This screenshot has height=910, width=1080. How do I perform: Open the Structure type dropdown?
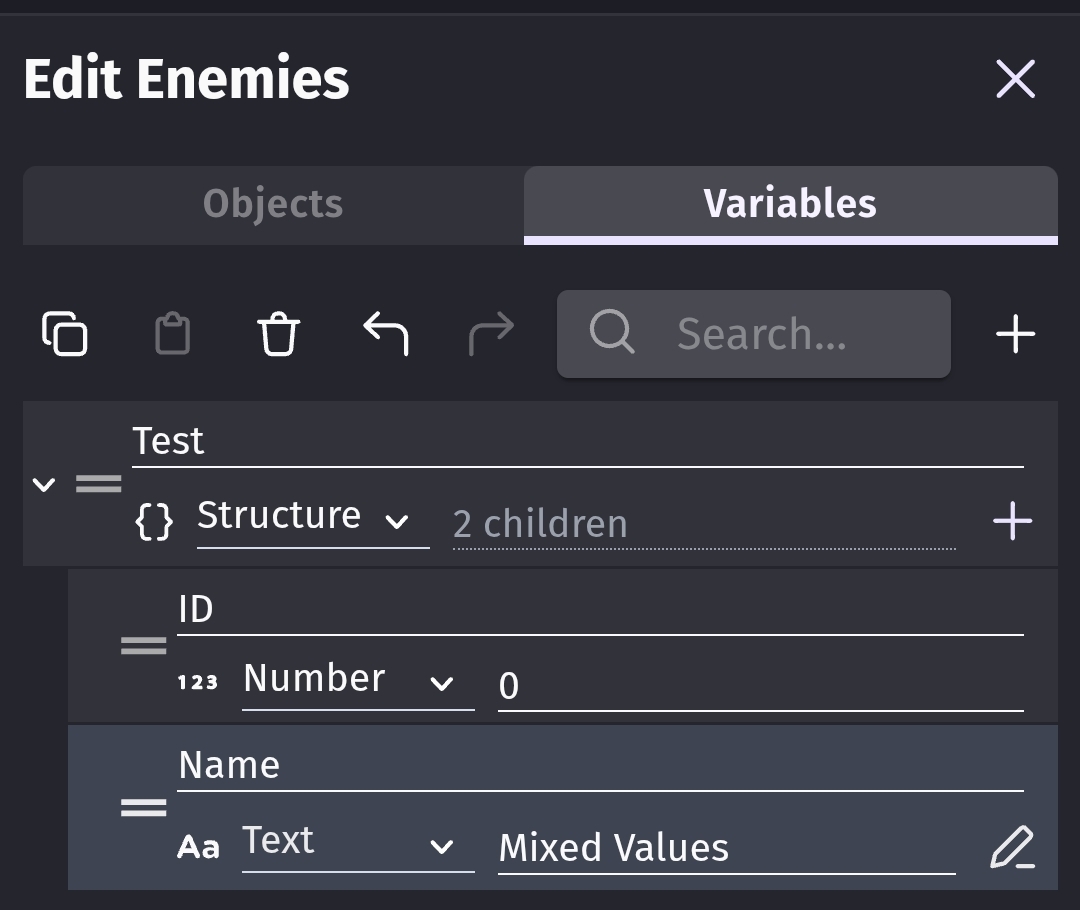(312, 518)
